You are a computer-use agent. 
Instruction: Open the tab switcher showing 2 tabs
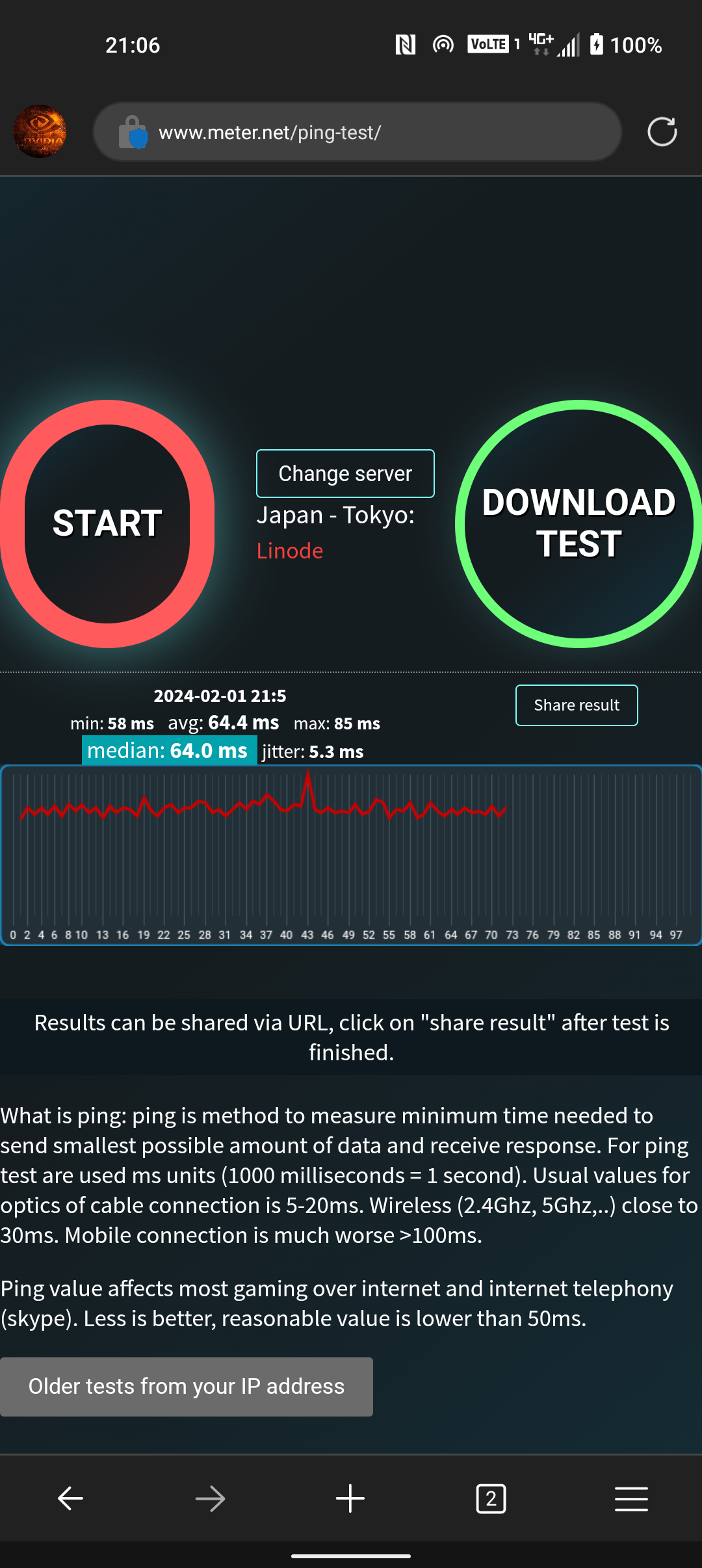pos(491,1498)
